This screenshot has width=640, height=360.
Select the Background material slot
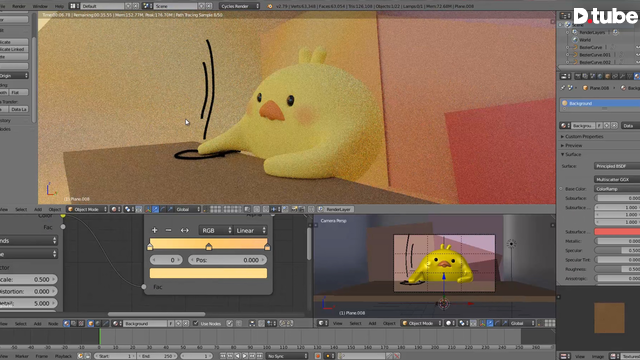[600, 103]
